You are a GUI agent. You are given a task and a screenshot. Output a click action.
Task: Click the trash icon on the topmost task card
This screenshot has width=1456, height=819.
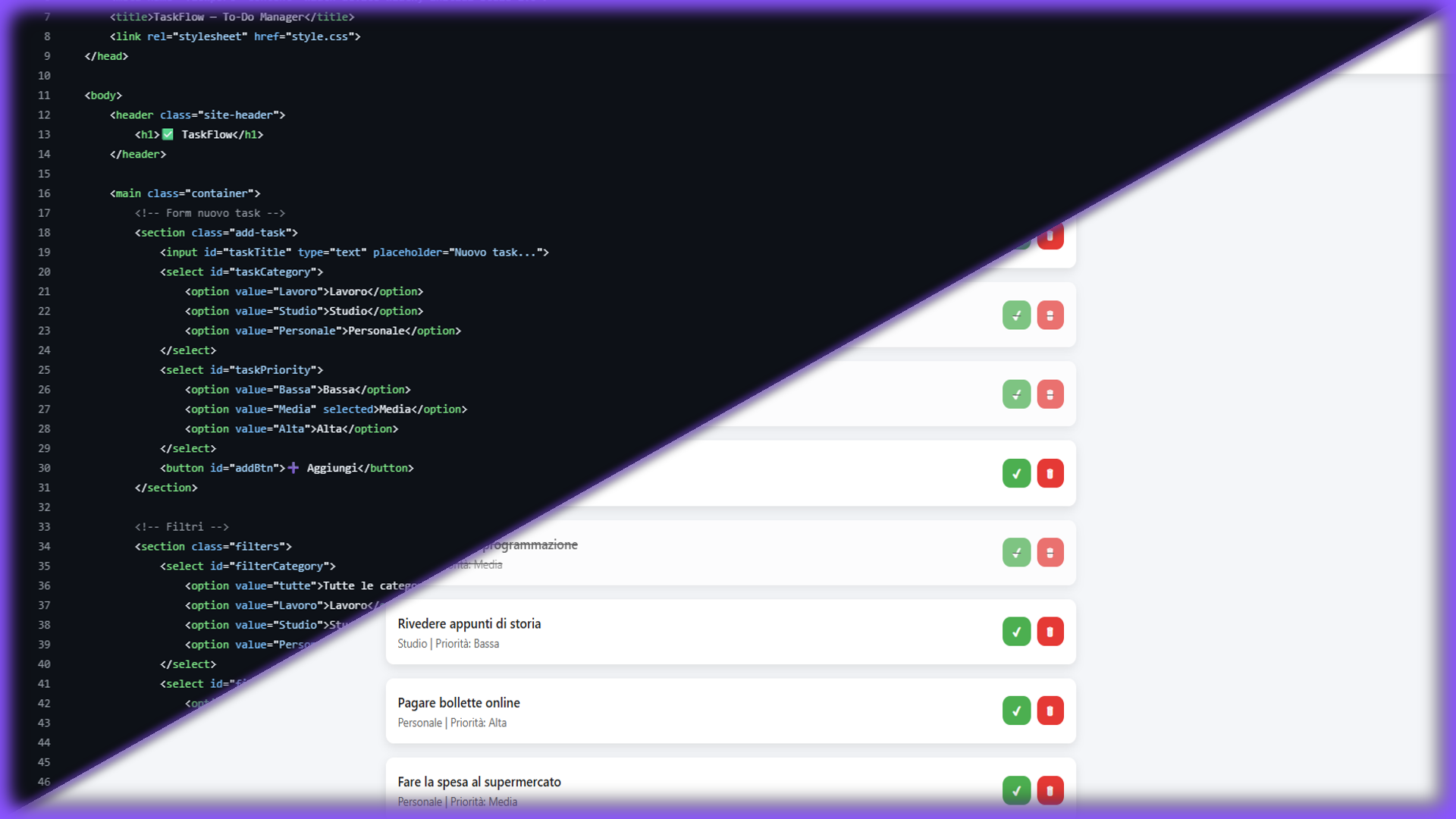click(x=1051, y=236)
